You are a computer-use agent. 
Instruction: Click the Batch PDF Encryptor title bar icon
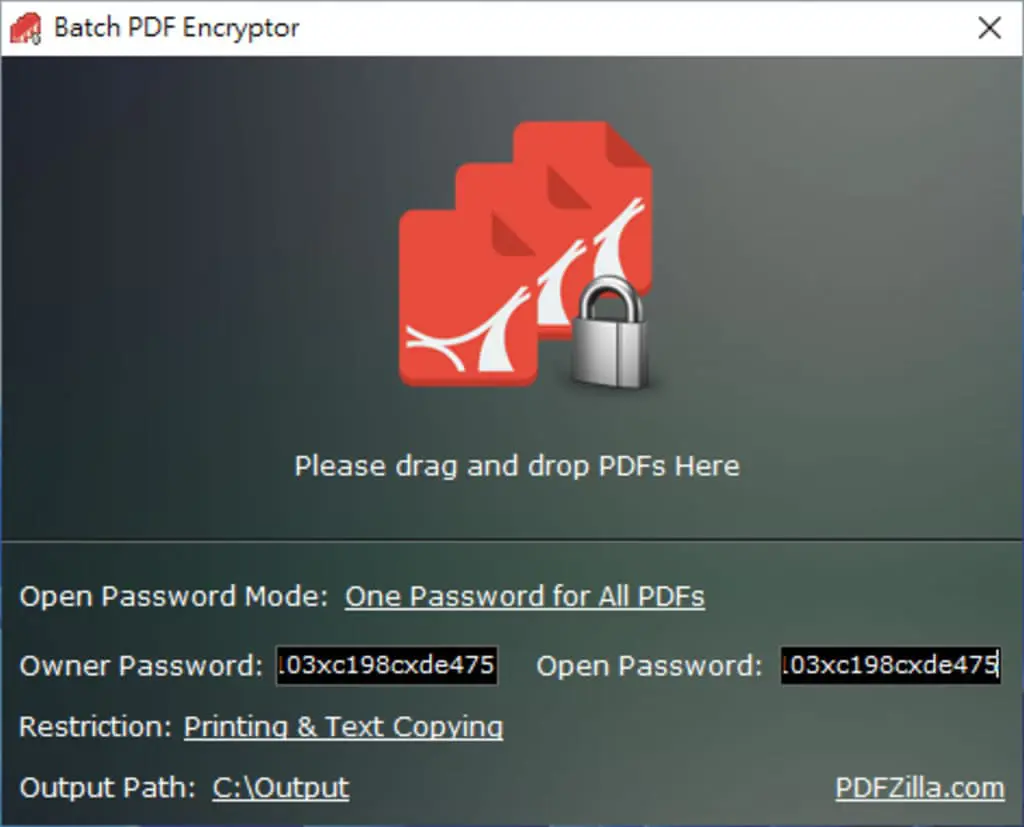pyautogui.click(x=26, y=29)
